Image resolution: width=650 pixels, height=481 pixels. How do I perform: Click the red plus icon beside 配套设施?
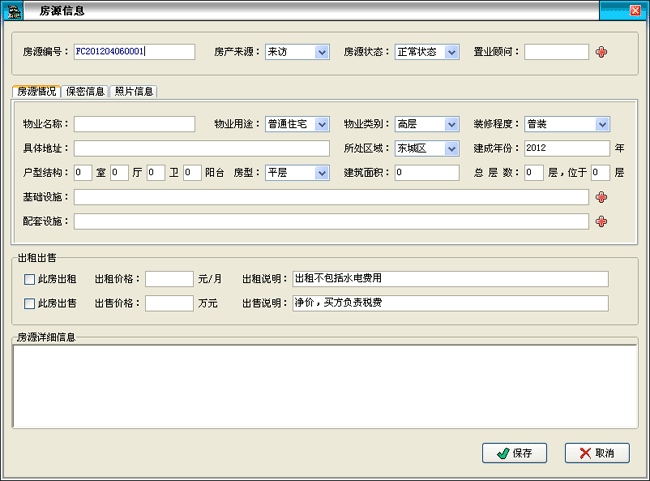click(601, 221)
